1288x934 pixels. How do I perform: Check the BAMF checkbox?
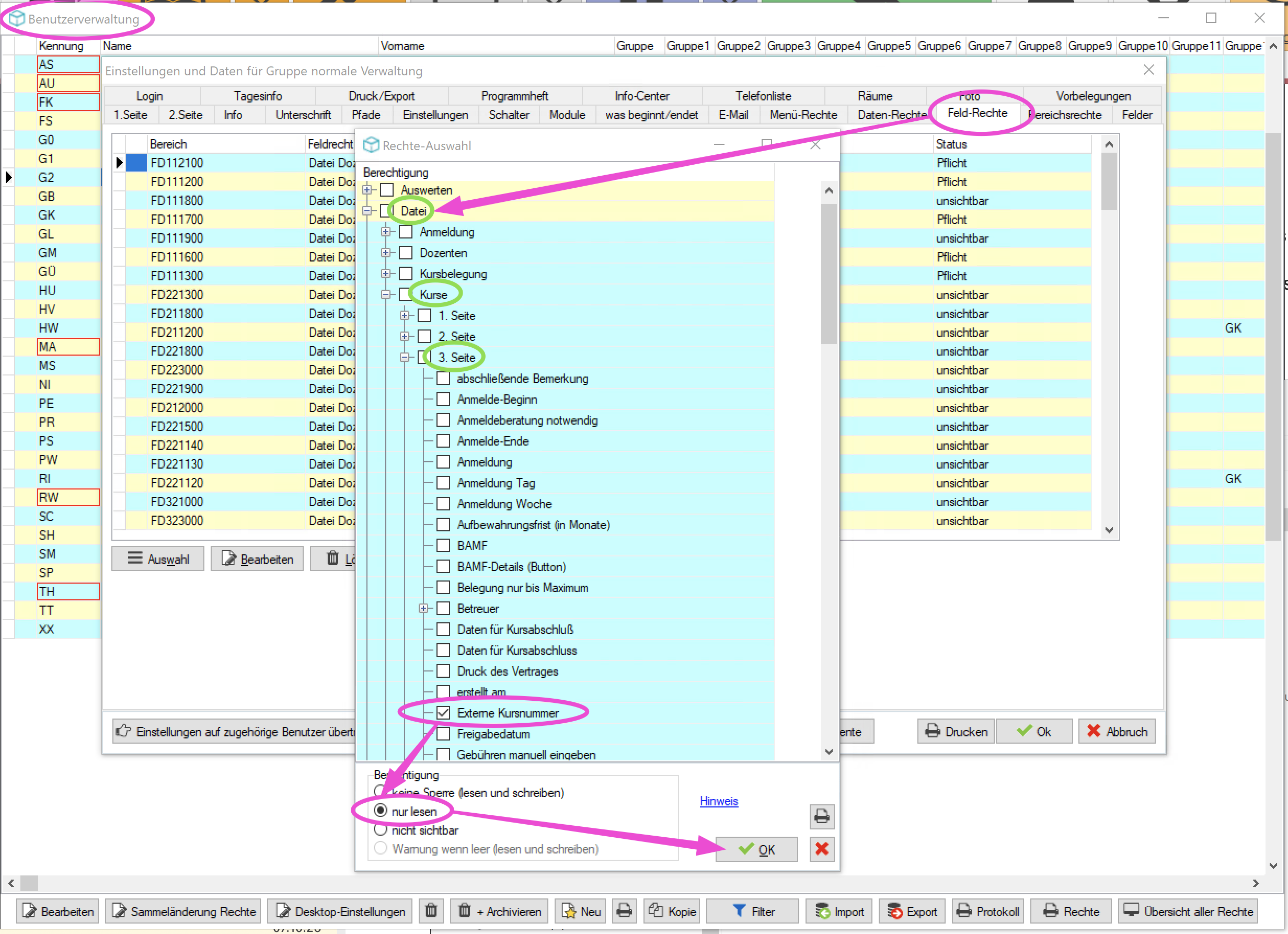click(x=443, y=545)
